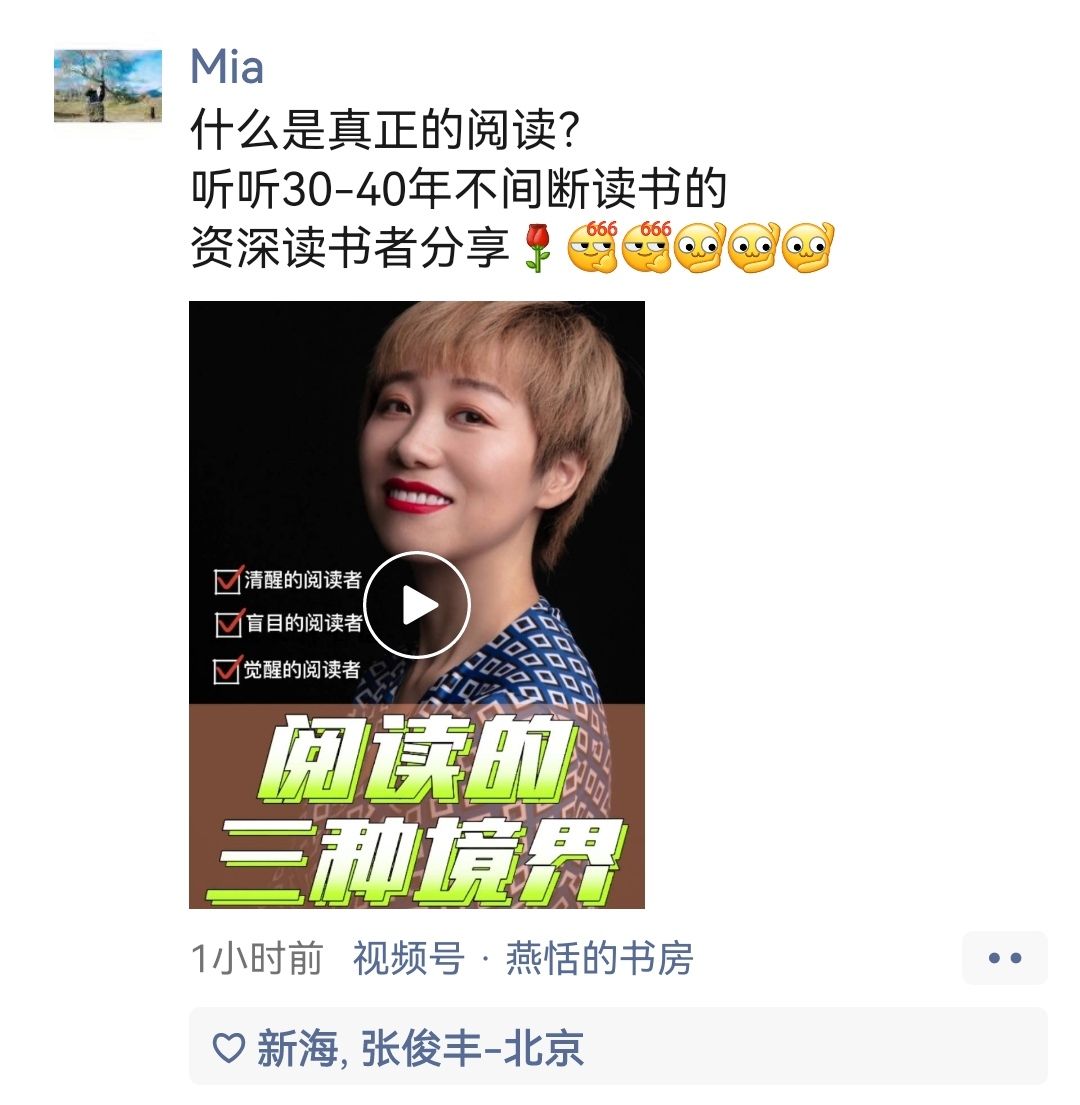Click the 盲目的阅读者 checkbox
Viewport: 1080px width, 1105px height.
click(x=228, y=624)
